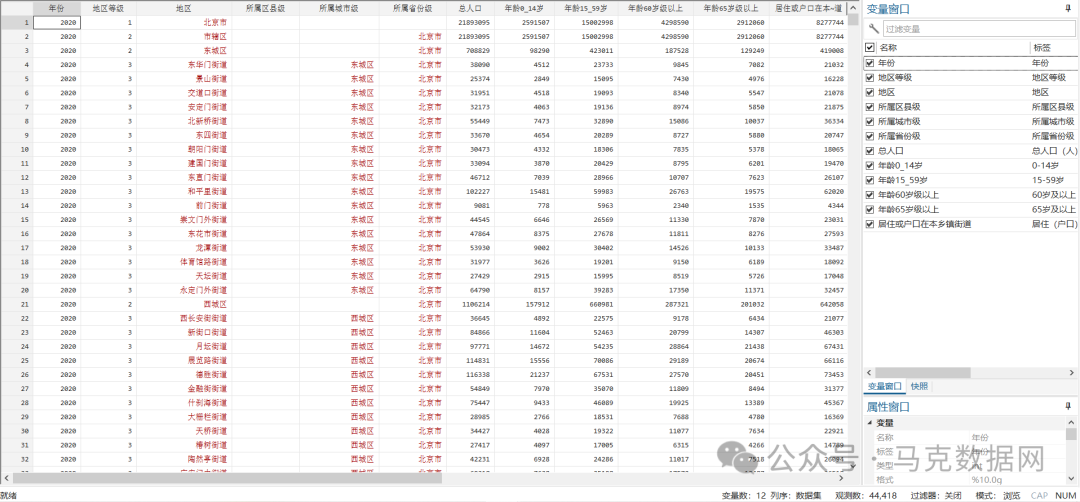Collapse the 变量 section in 属性窗口
Image resolution: width=1080 pixels, height=502 pixels.
tap(869, 423)
